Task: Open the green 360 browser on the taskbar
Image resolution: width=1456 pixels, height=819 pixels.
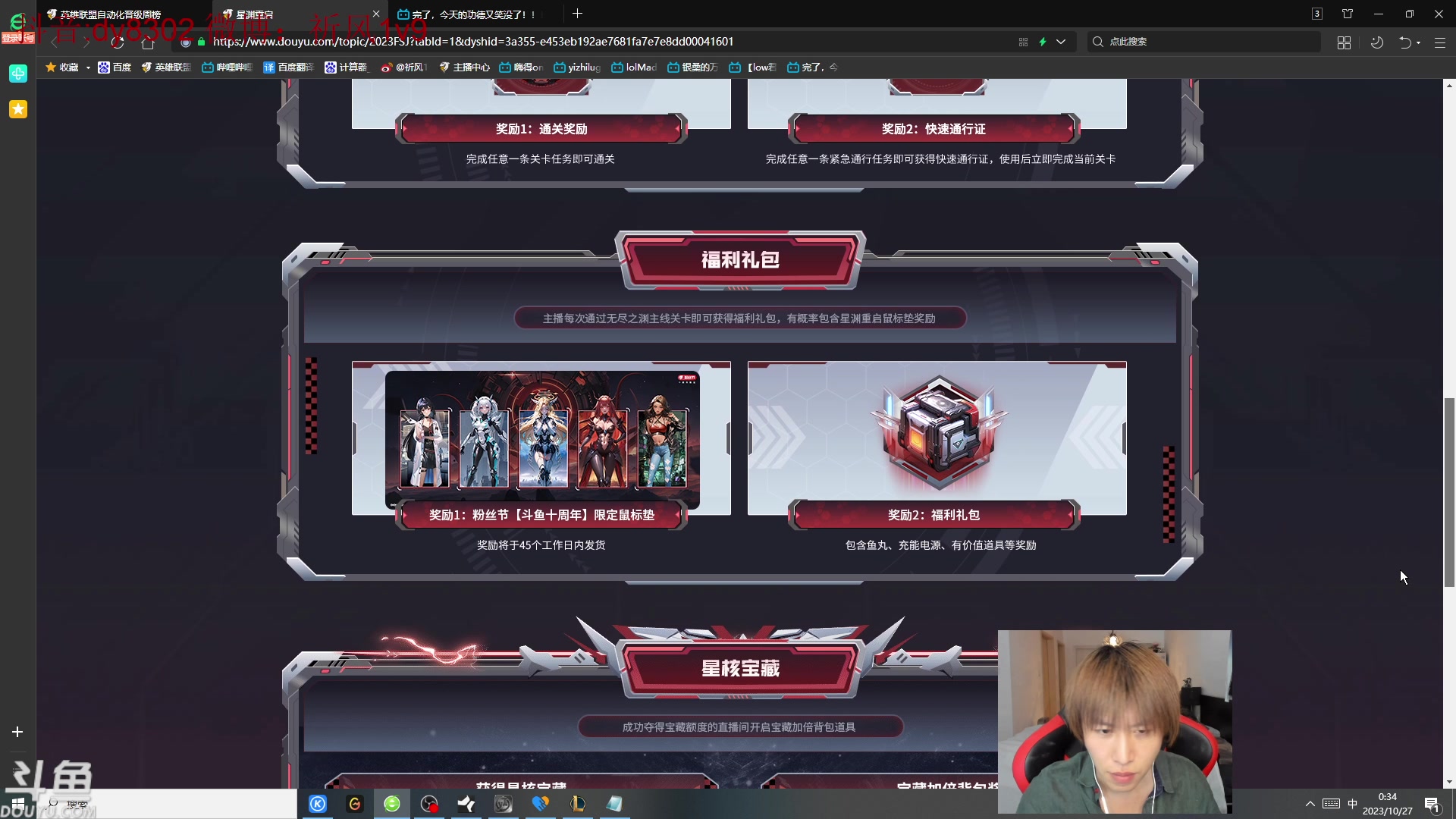Action: [x=392, y=804]
